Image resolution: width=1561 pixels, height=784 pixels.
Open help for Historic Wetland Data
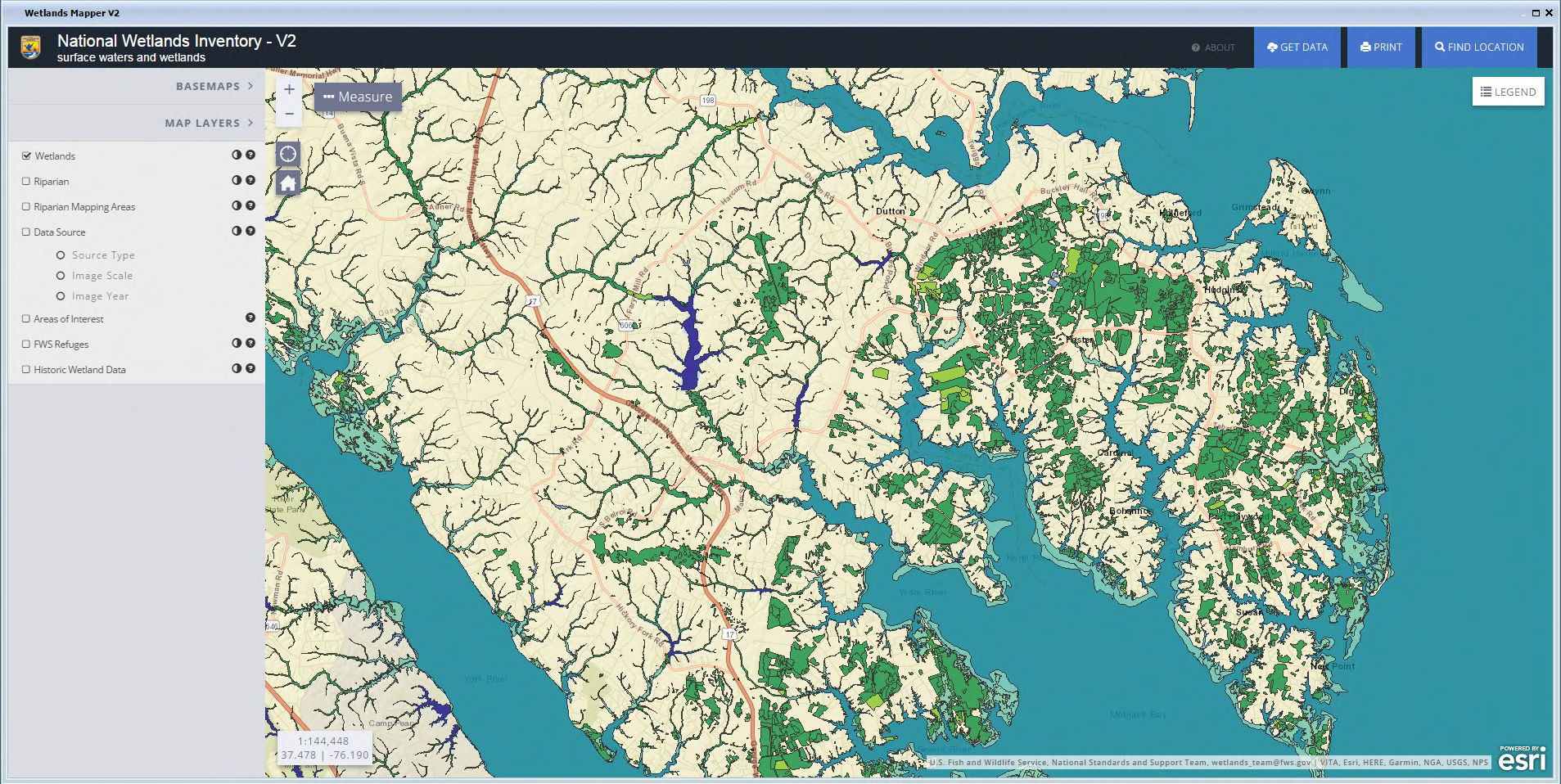click(x=250, y=369)
